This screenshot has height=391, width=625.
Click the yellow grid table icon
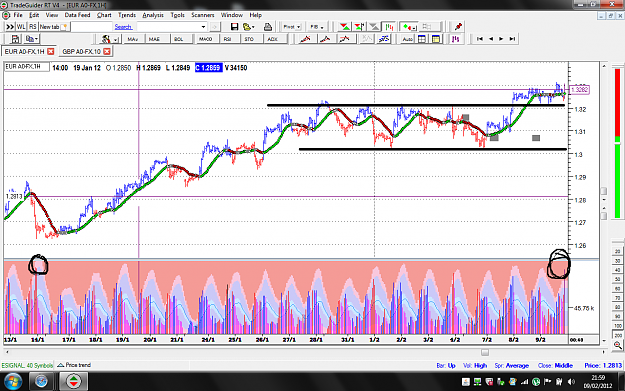pos(436,39)
